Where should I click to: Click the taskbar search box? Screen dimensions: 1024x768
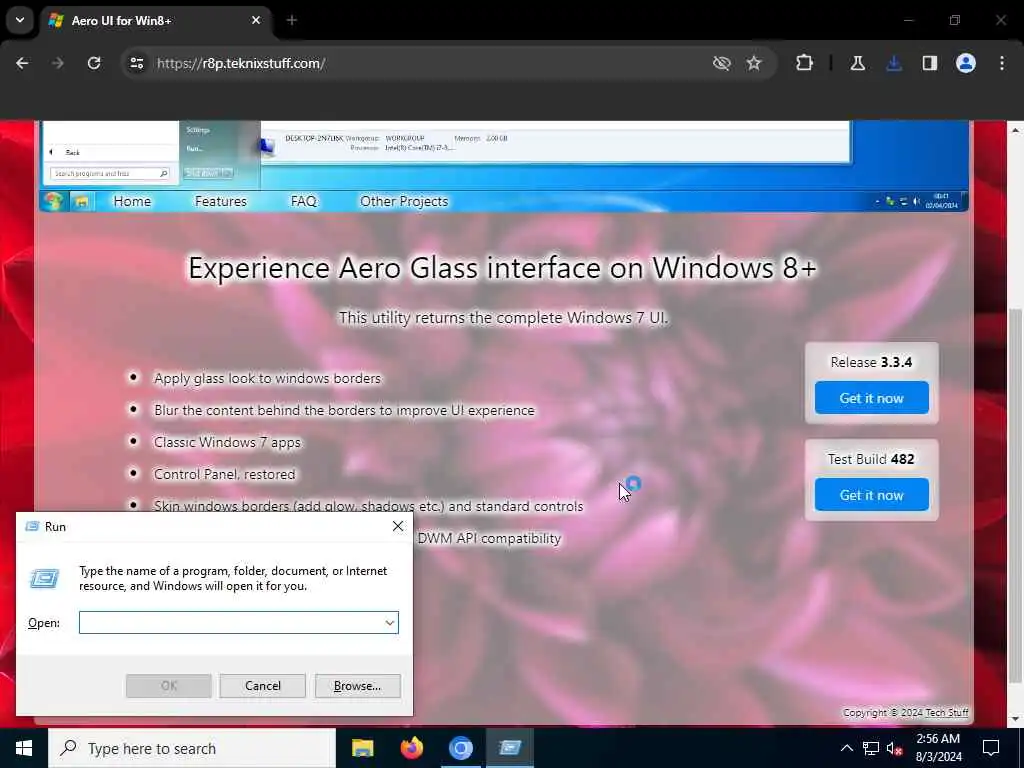(x=192, y=748)
